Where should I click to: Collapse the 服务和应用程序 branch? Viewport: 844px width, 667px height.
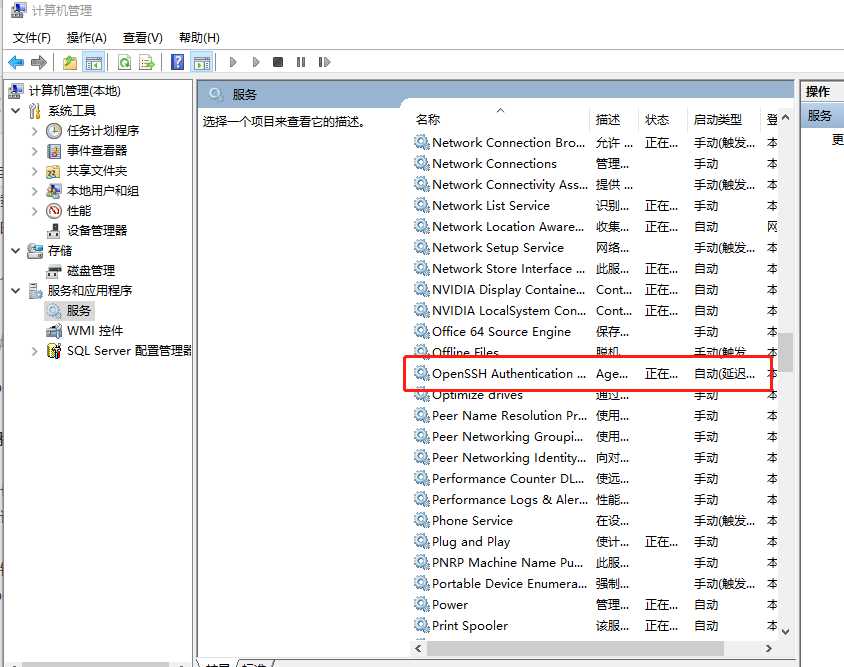coord(16,290)
